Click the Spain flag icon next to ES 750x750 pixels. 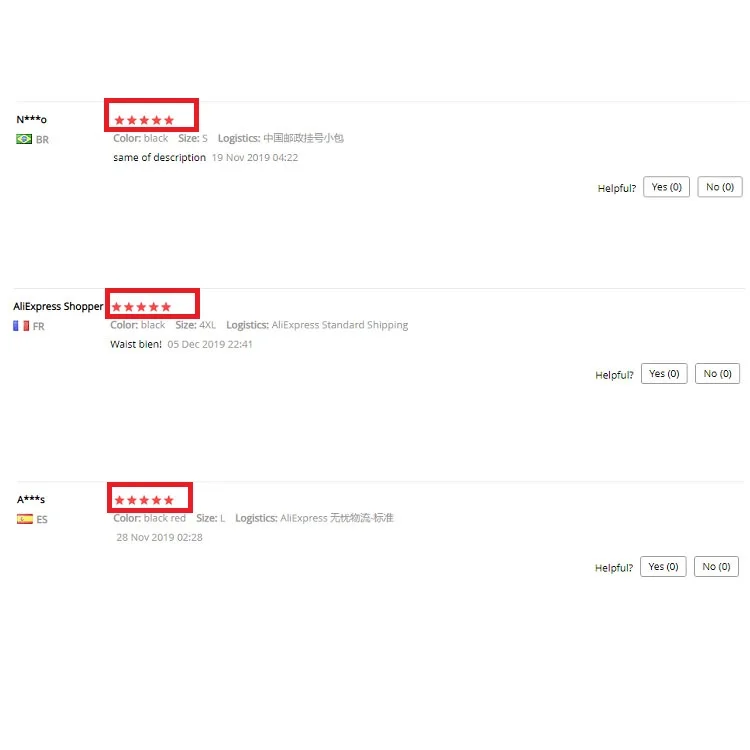25,519
